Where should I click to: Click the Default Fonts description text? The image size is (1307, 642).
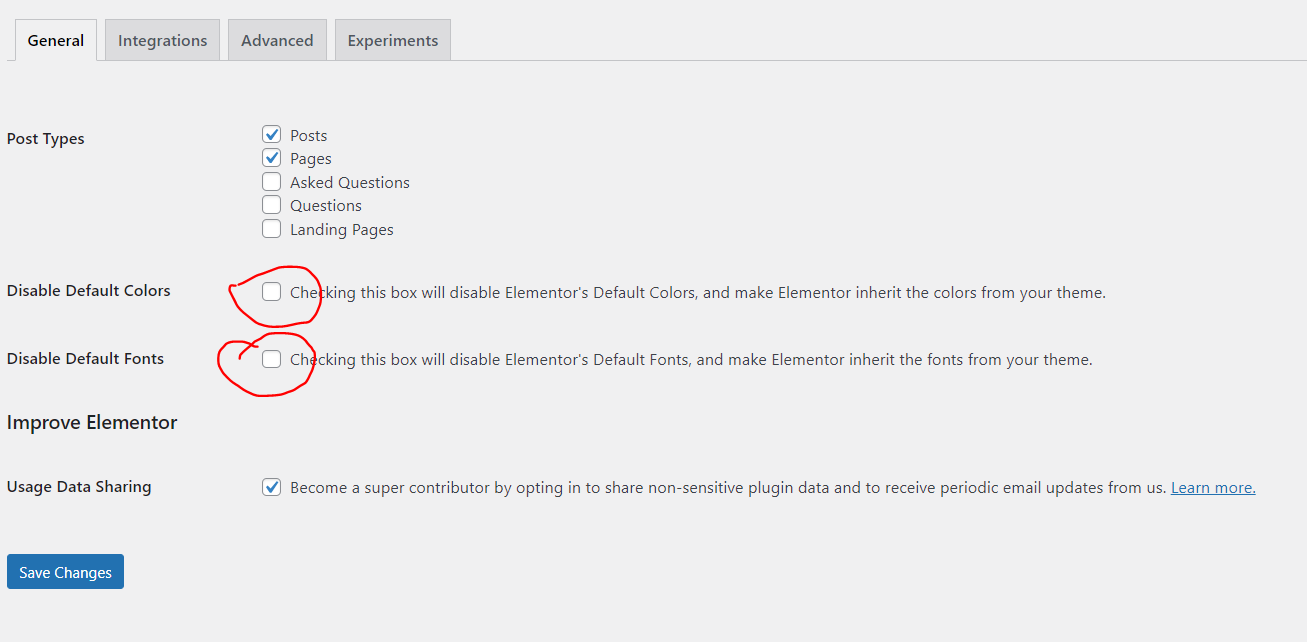point(691,360)
